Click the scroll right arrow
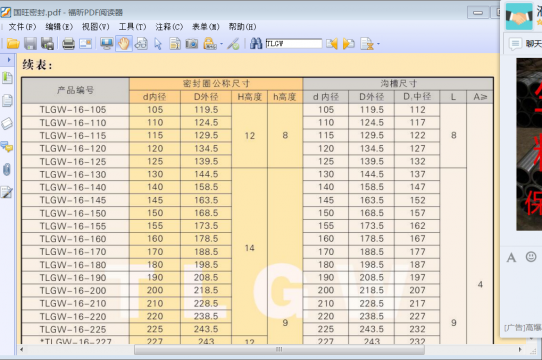The width and height of the screenshot is (542, 360). (520, 350)
